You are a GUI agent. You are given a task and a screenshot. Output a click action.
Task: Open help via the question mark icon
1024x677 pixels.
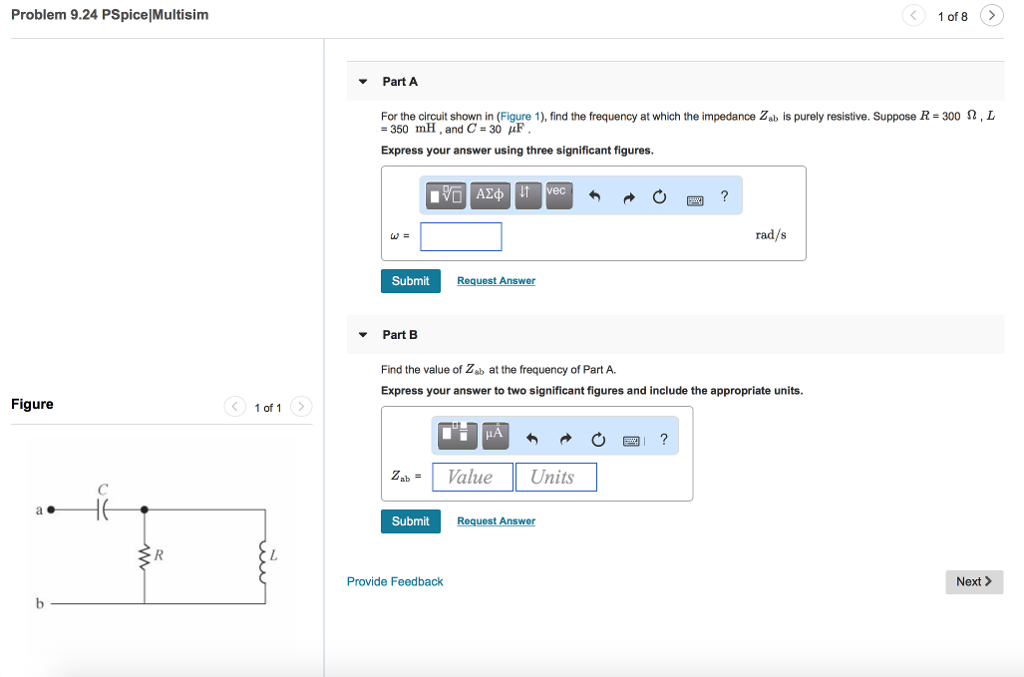pos(724,196)
